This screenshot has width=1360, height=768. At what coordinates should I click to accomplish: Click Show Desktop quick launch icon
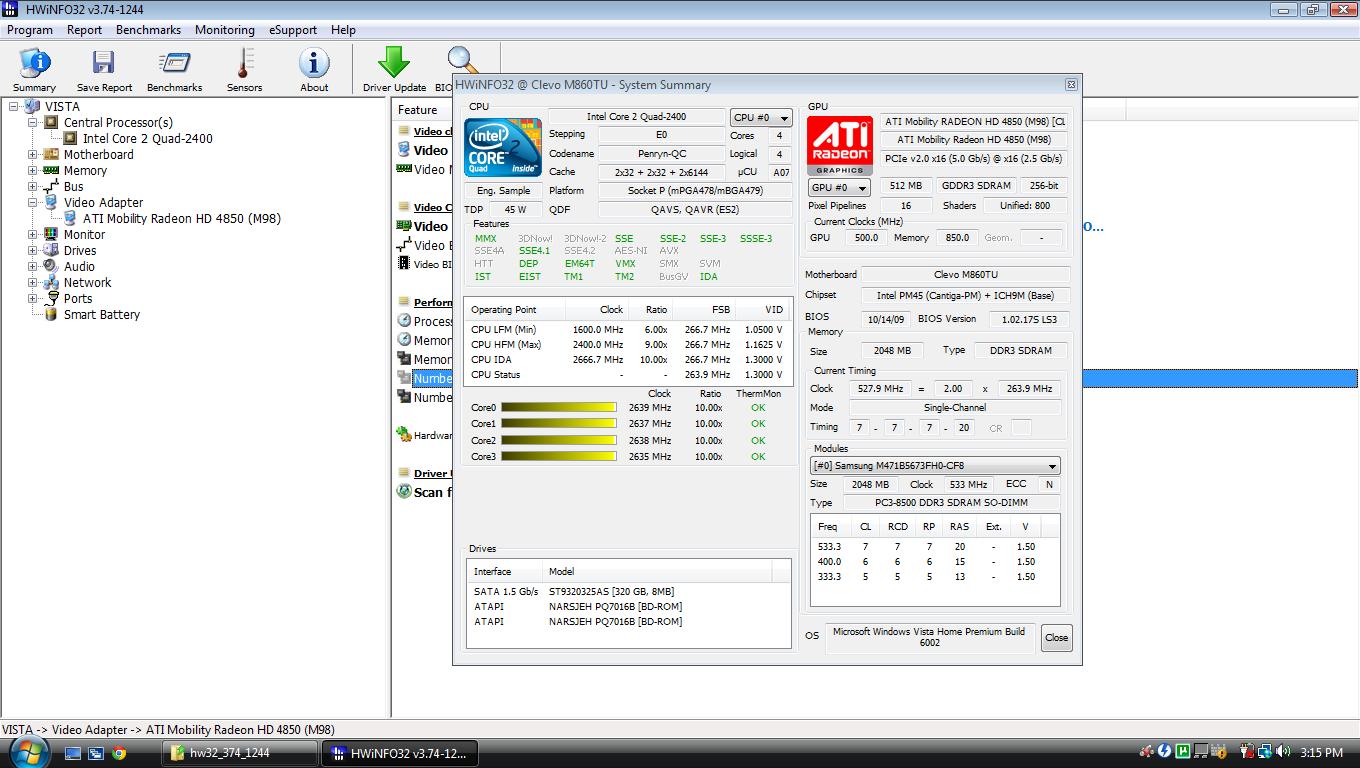(x=73, y=753)
